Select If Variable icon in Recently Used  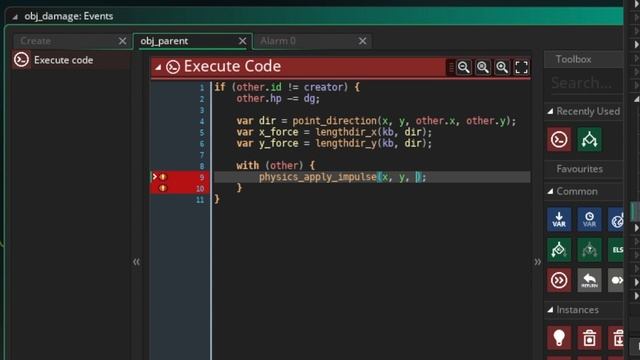coord(589,140)
